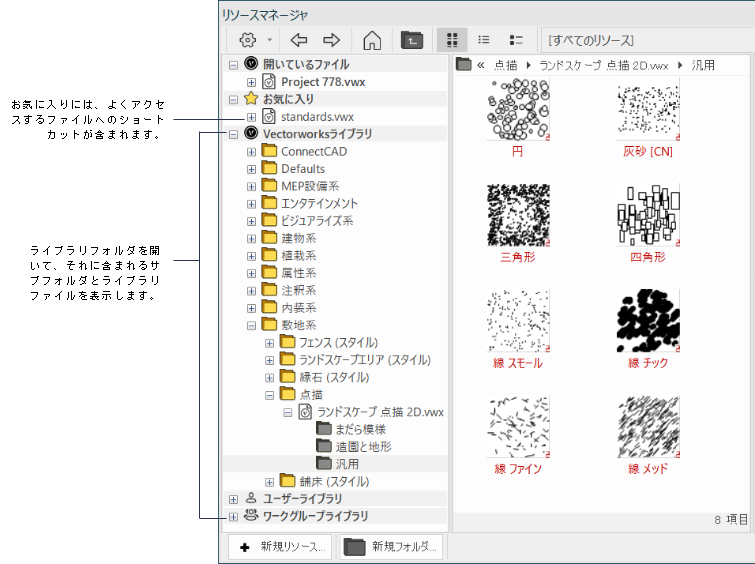
Task: Select the Project 778.vwx open file
Action: (x=321, y=82)
